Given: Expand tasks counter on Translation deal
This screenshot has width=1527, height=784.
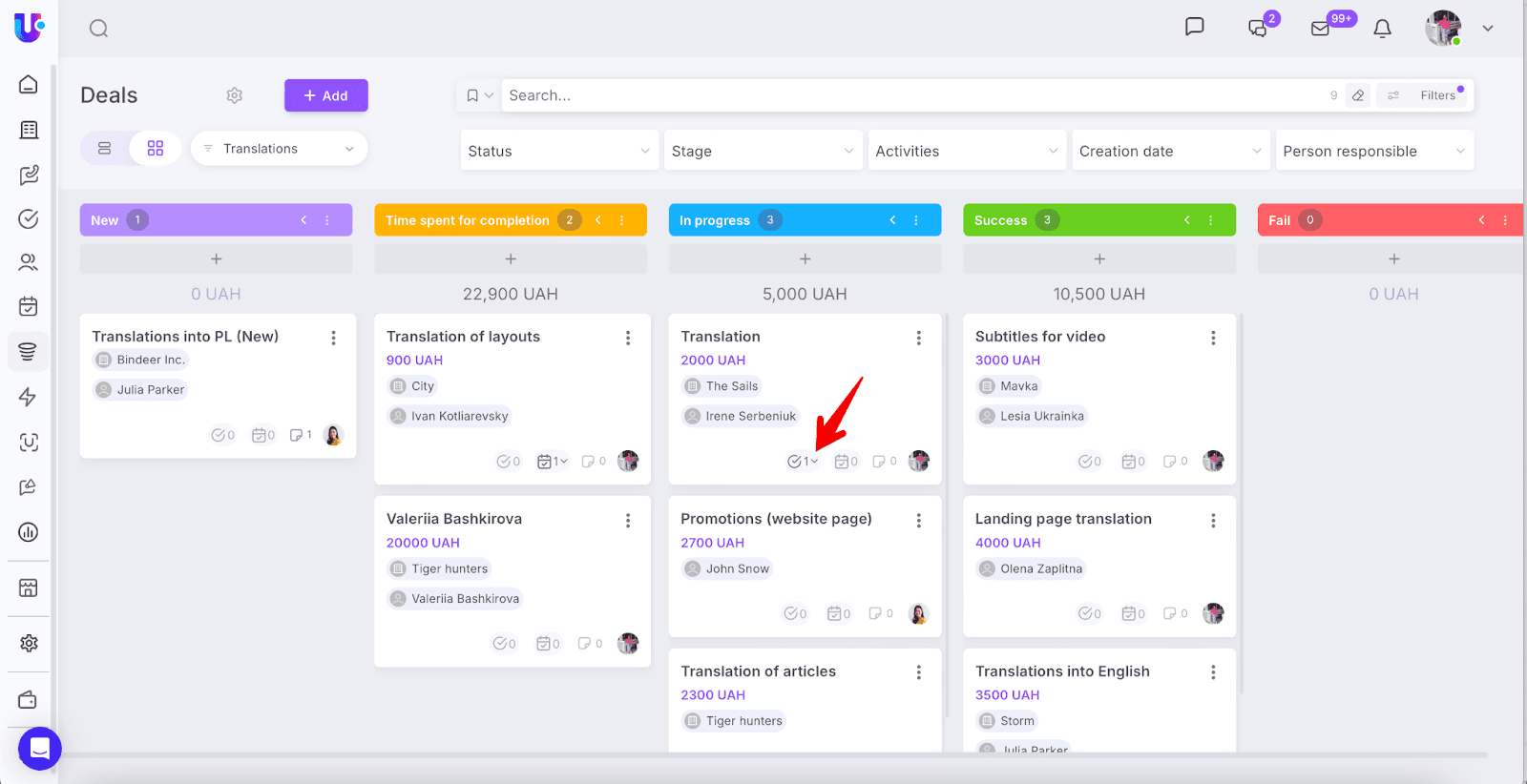Looking at the screenshot, I should pos(803,462).
